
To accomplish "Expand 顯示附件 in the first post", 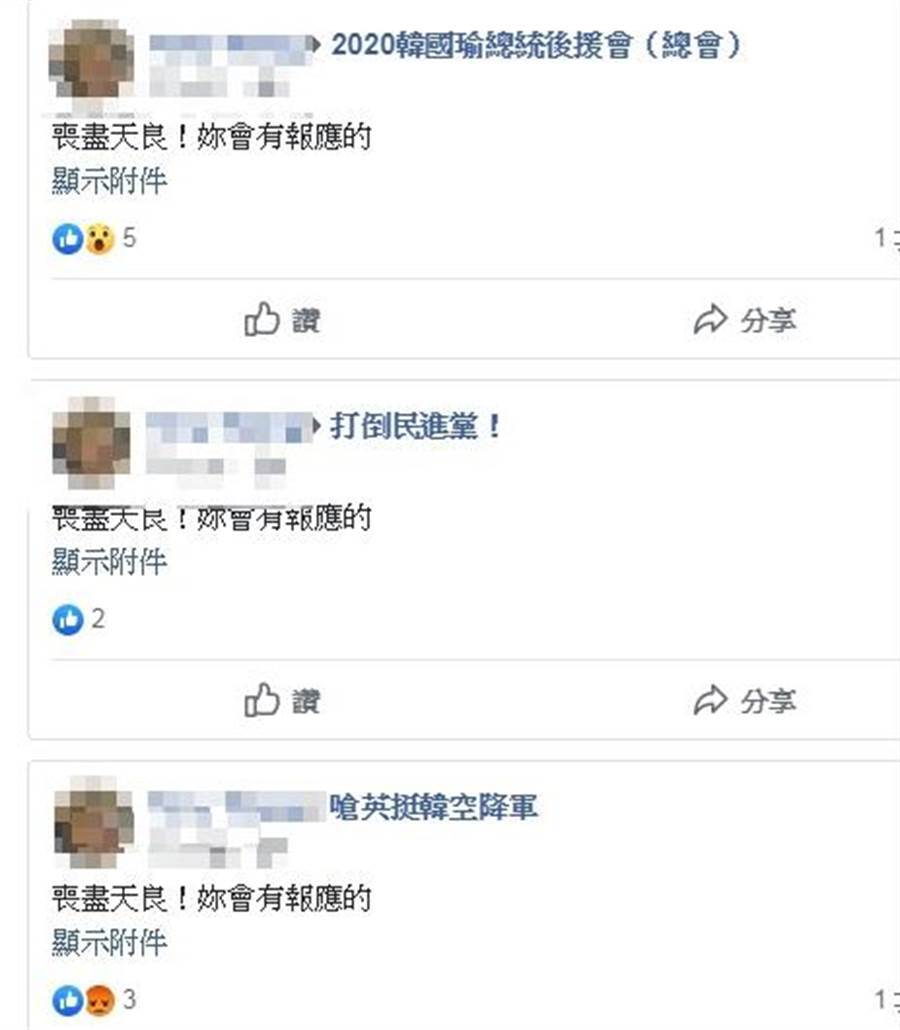I will pyautogui.click(x=110, y=180).
